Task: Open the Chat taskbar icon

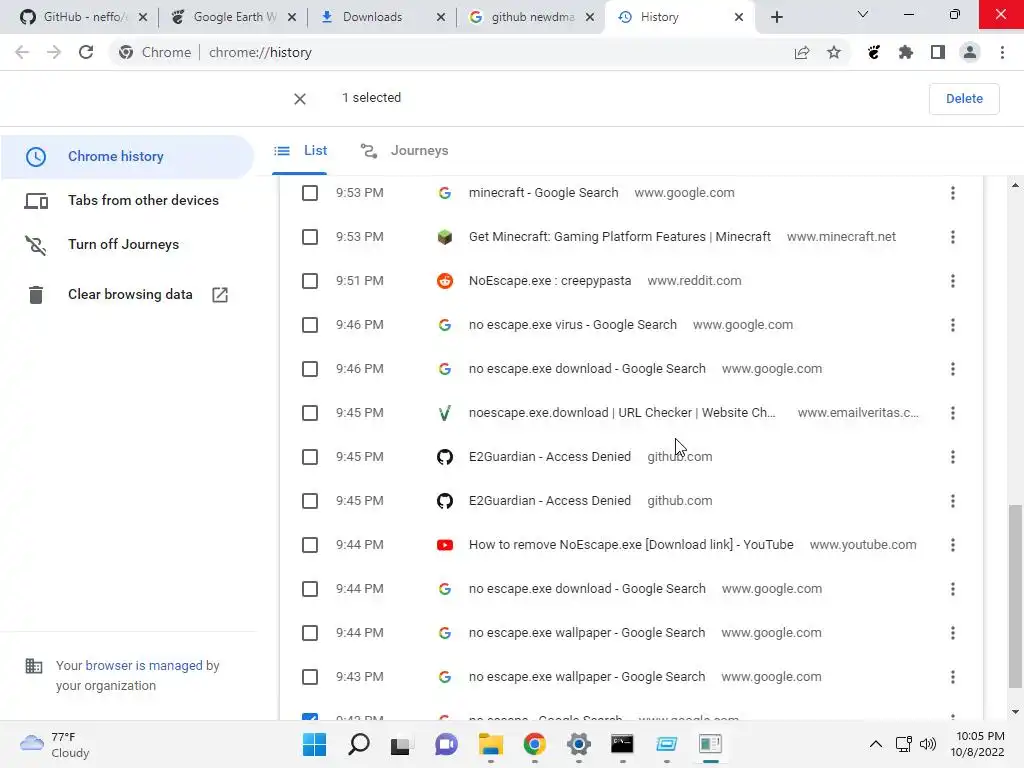Action: [446, 744]
